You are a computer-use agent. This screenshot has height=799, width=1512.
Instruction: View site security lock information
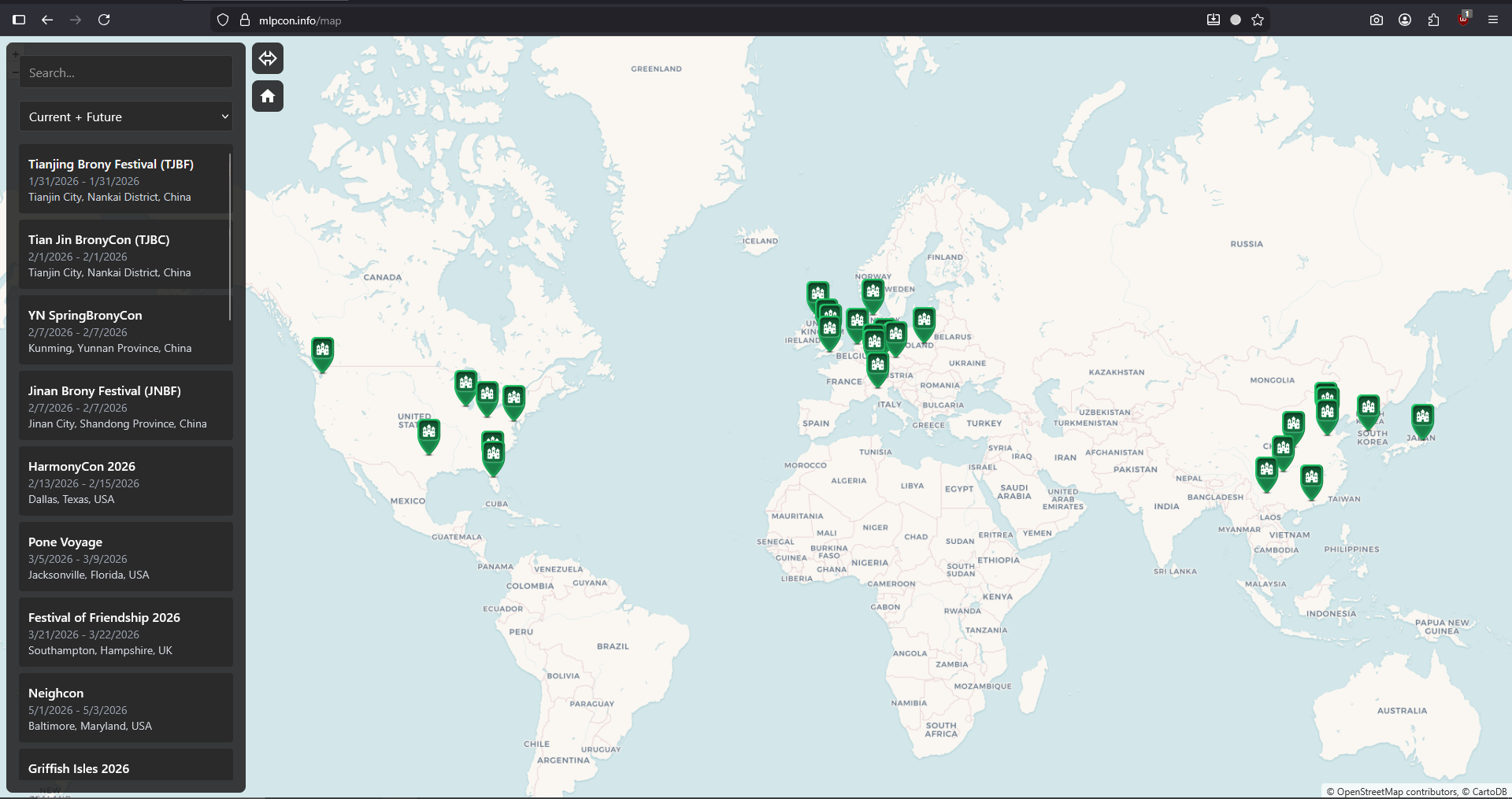245,20
